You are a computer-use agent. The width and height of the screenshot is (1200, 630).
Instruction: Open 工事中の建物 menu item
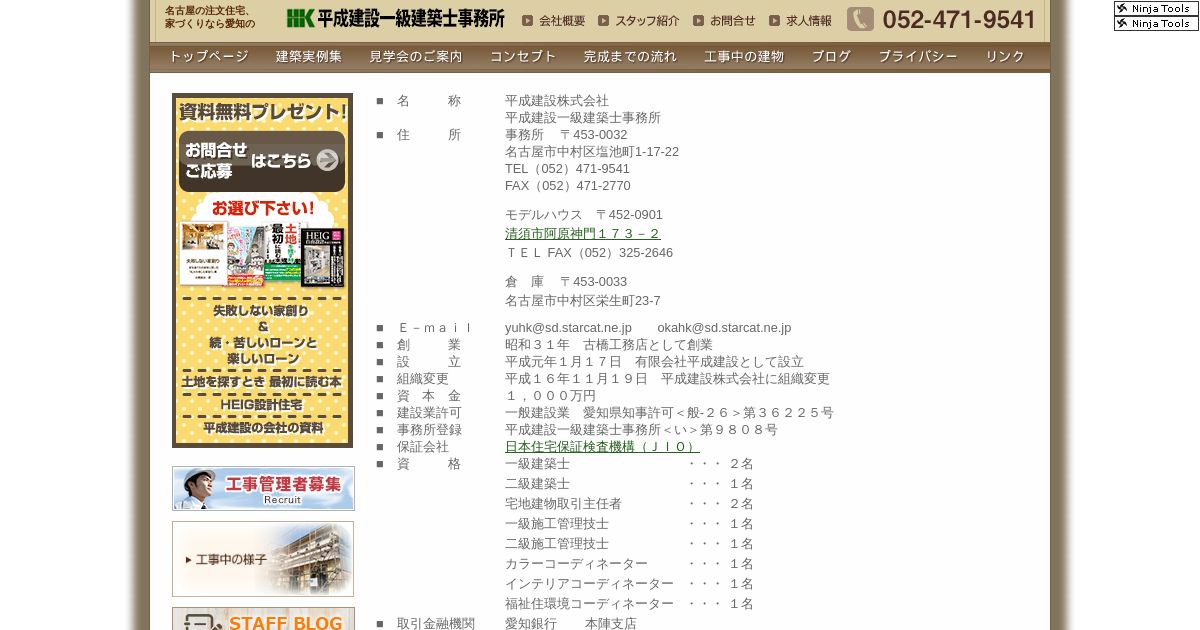744,57
